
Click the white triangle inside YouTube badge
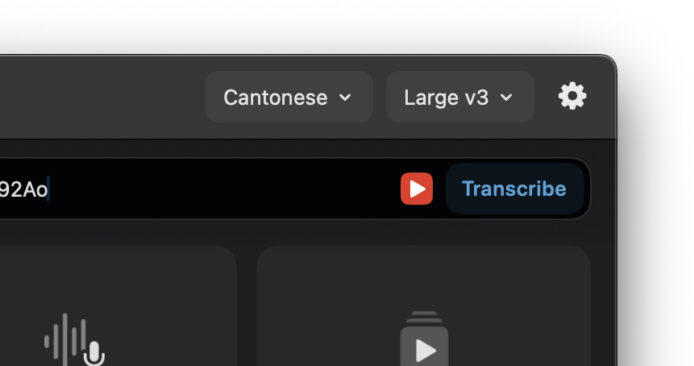coord(417,189)
